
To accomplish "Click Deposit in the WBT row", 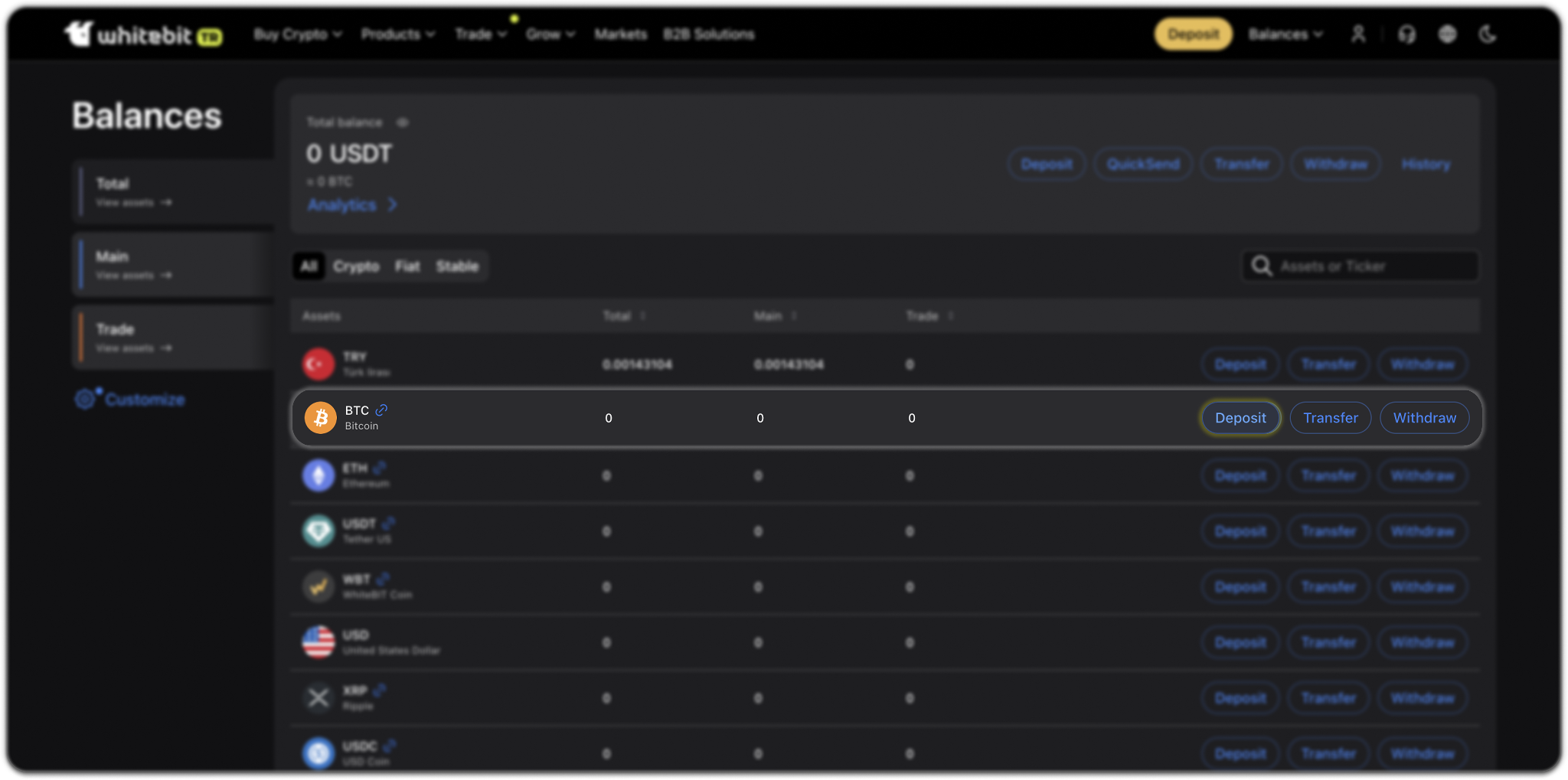I will coord(1240,587).
